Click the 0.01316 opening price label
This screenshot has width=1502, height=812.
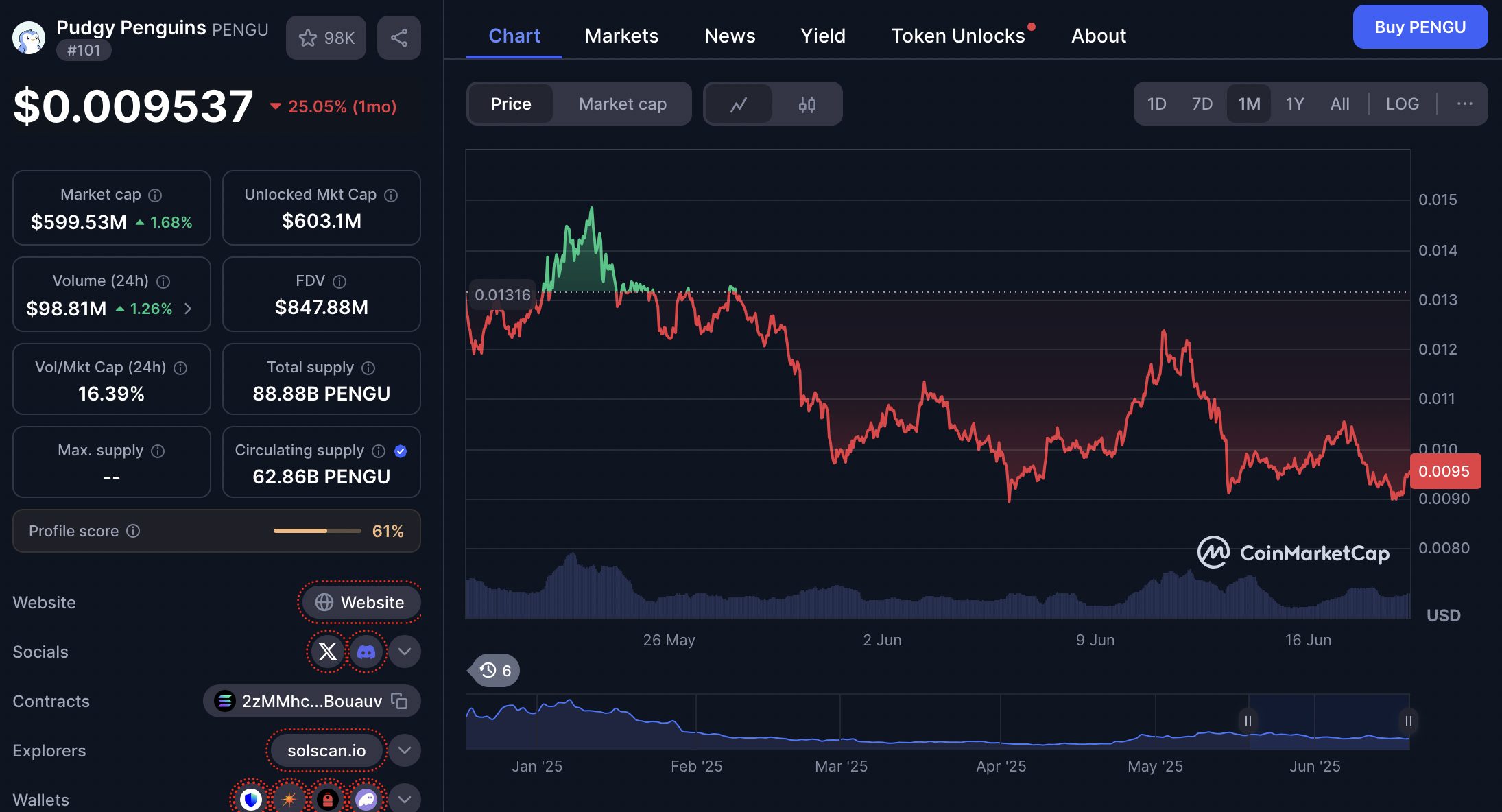pyautogui.click(x=502, y=295)
